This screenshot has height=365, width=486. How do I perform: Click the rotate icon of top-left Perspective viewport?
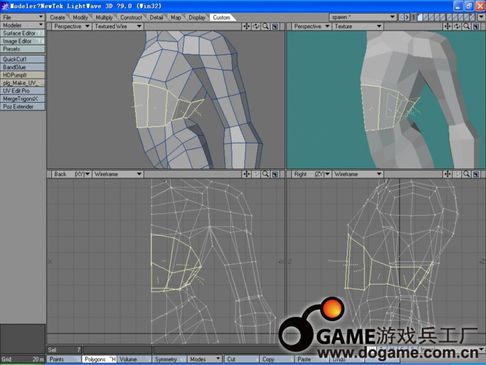[x=256, y=26]
